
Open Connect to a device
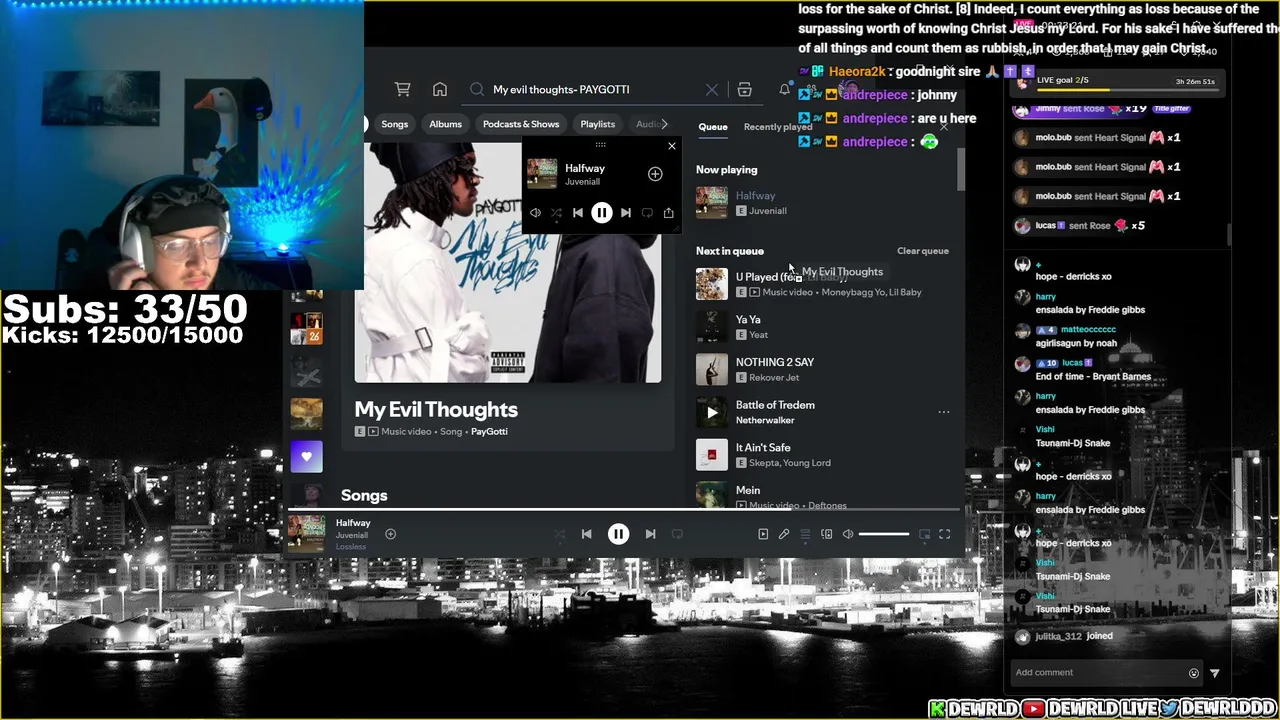coord(826,534)
